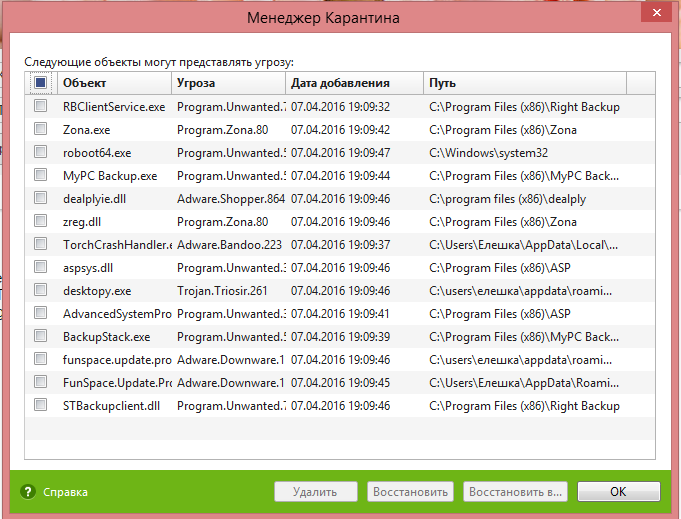681x519 pixels.
Task: Check the box for dealplyie.dll
Action: pos(40,198)
